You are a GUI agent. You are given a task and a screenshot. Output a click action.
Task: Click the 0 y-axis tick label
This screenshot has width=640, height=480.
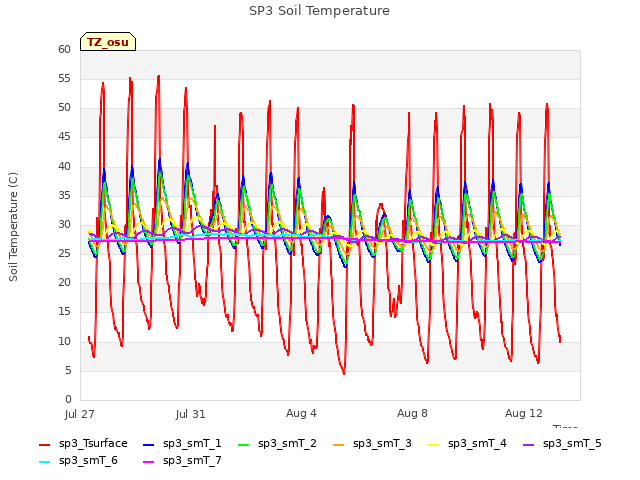coord(68,399)
